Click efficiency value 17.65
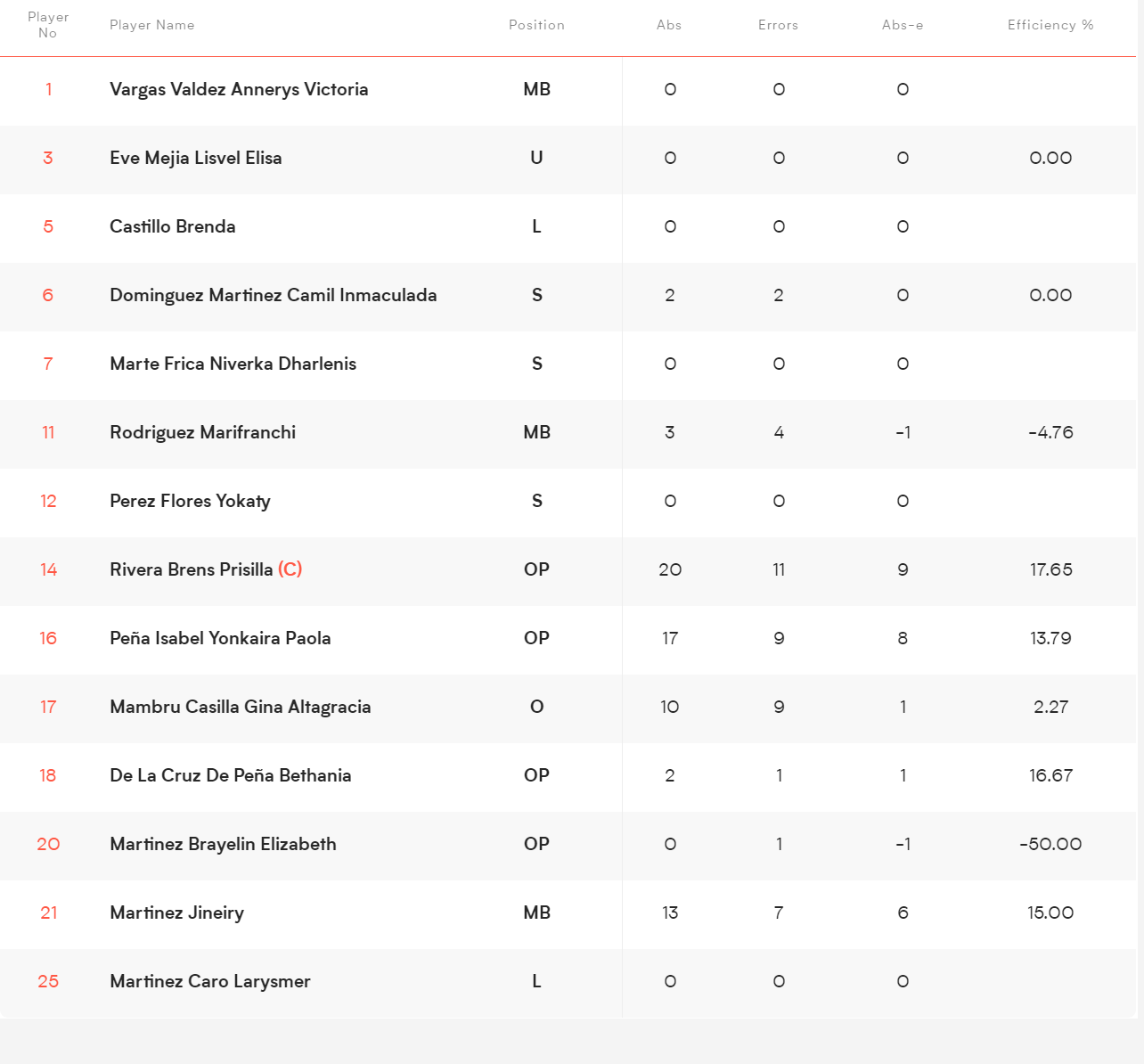 [1050, 569]
